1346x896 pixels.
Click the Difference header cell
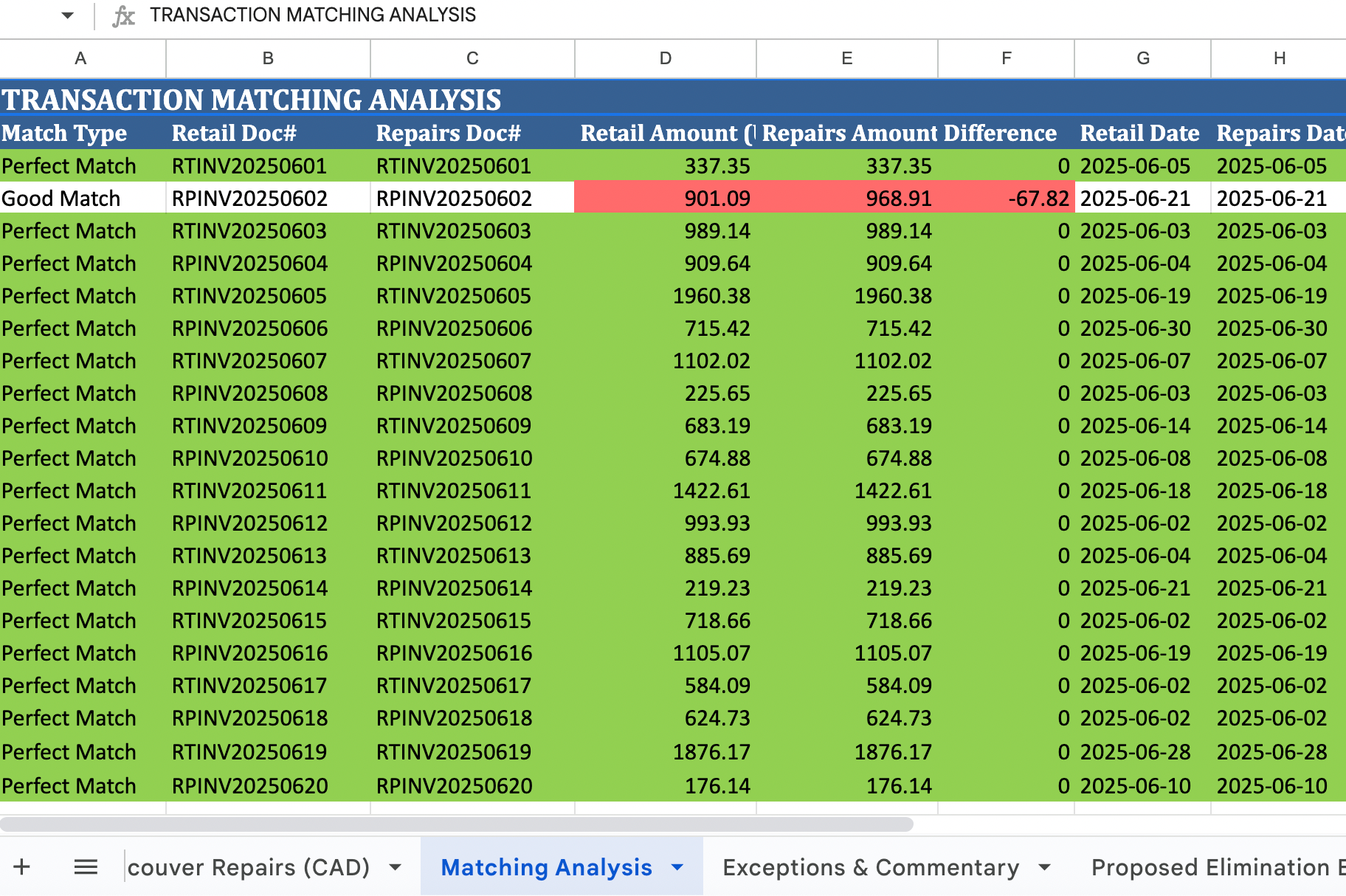coord(1007,133)
